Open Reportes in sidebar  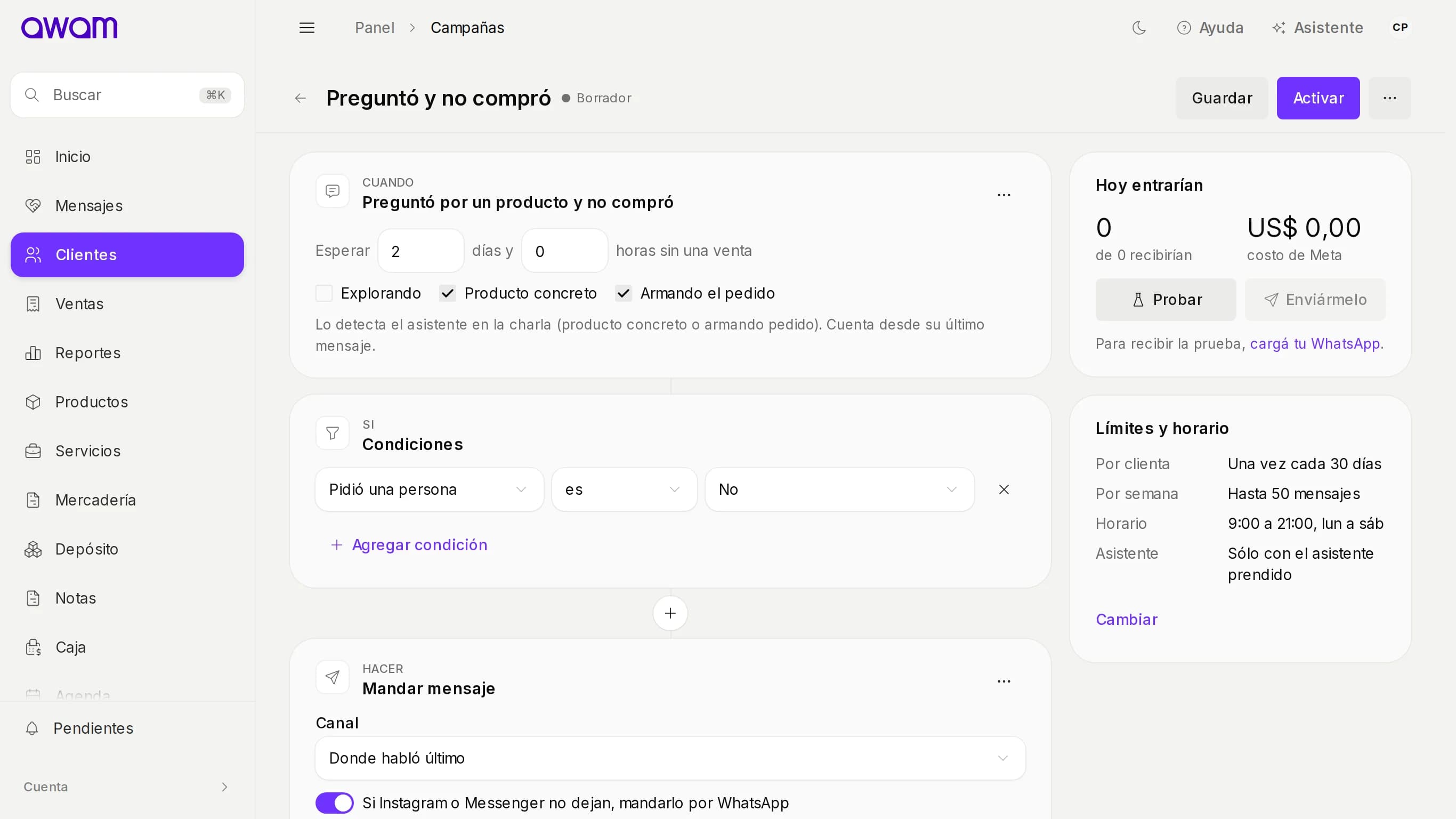pos(127,353)
